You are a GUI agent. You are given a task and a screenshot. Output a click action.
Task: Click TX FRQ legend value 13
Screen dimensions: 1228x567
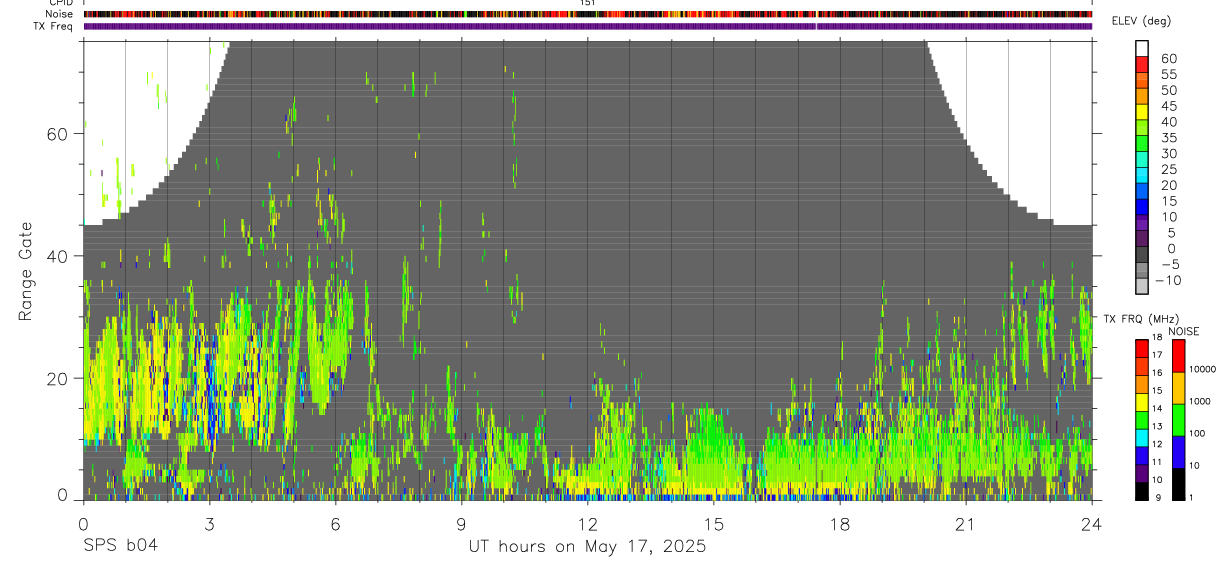point(1158,427)
